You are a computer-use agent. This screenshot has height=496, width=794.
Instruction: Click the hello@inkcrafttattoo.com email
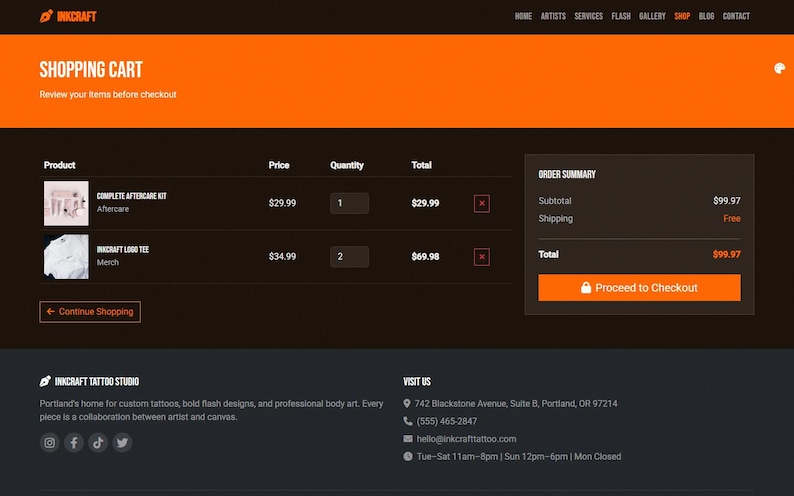coord(466,439)
